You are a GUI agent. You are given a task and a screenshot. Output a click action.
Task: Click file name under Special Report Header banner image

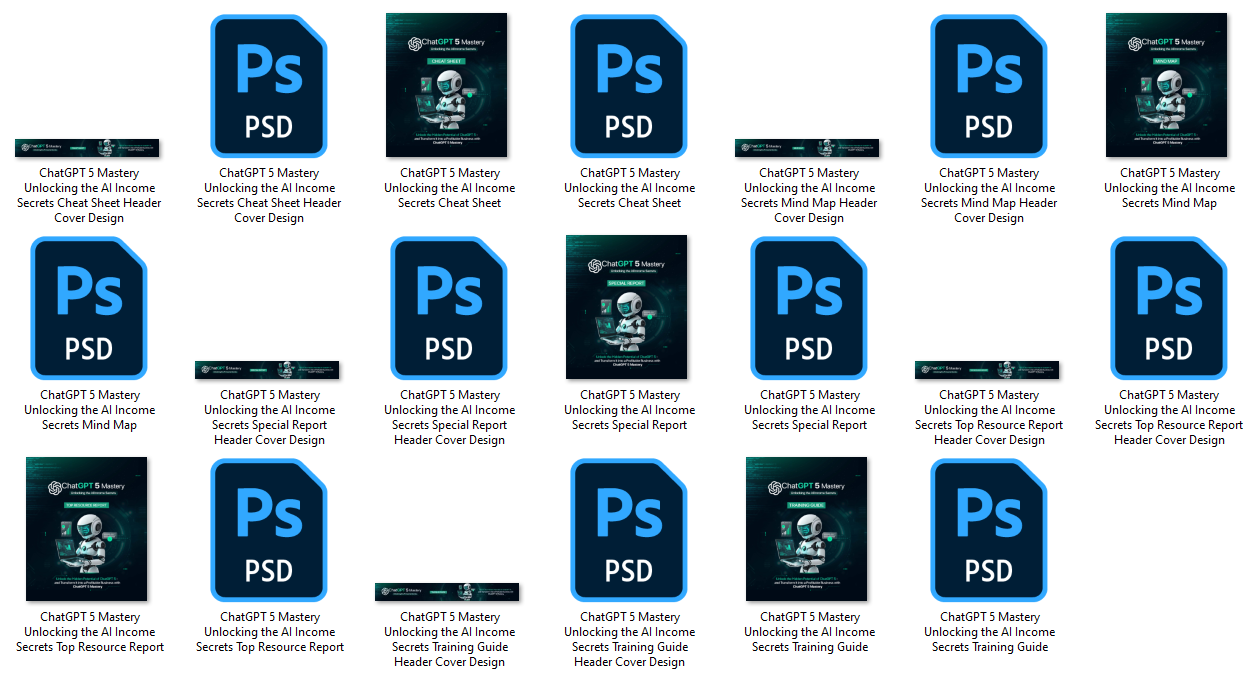pos(270,417)
